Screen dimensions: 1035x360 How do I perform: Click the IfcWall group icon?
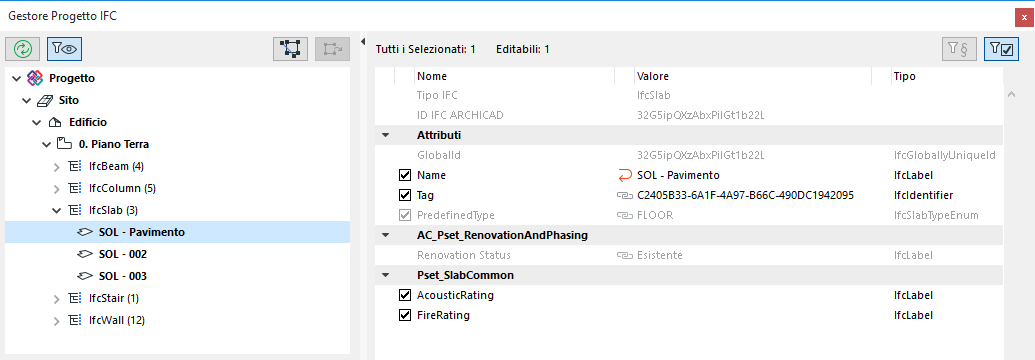point(76,320)
